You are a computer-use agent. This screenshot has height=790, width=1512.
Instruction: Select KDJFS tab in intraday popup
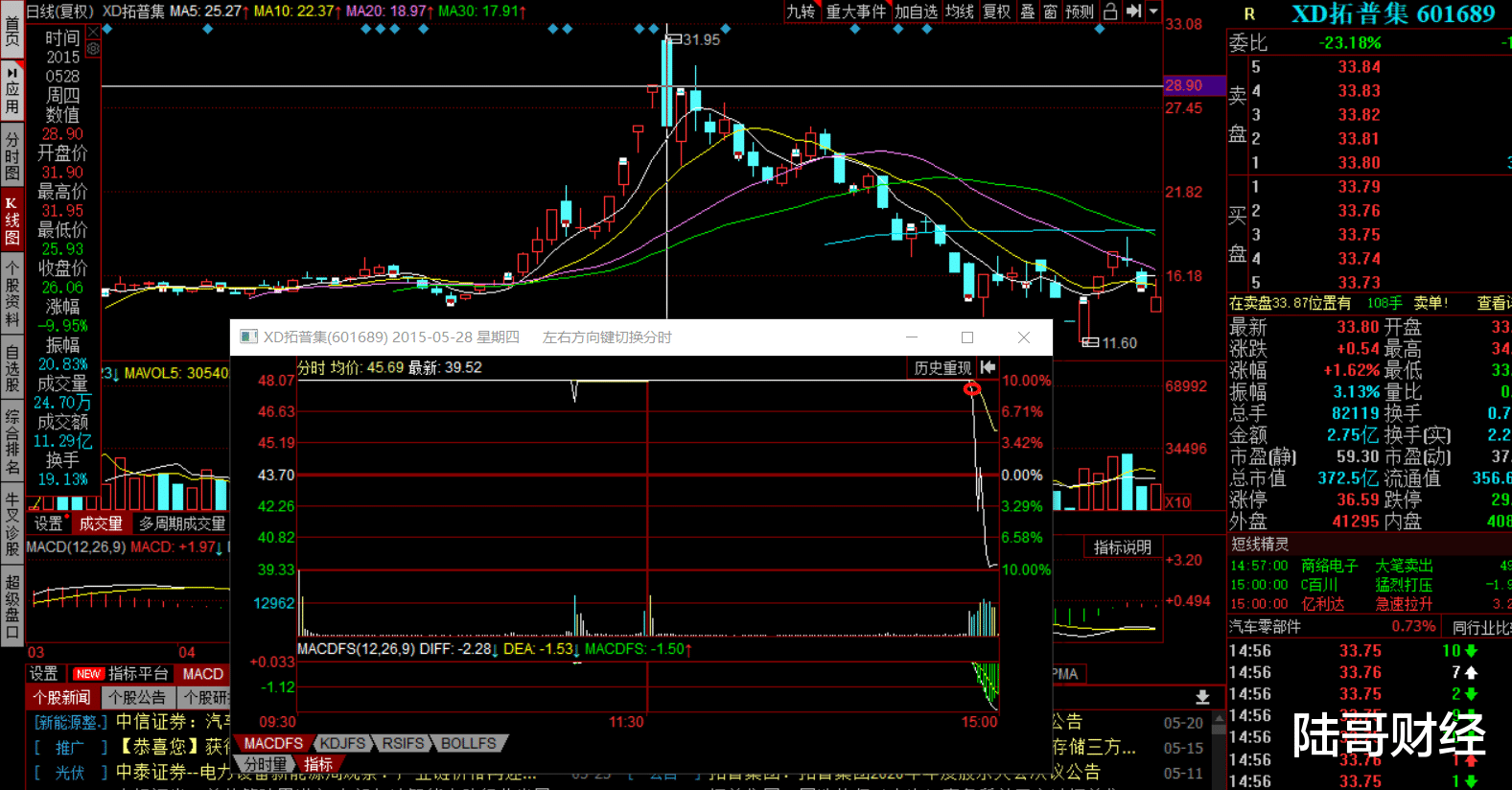tap(342, 743)
